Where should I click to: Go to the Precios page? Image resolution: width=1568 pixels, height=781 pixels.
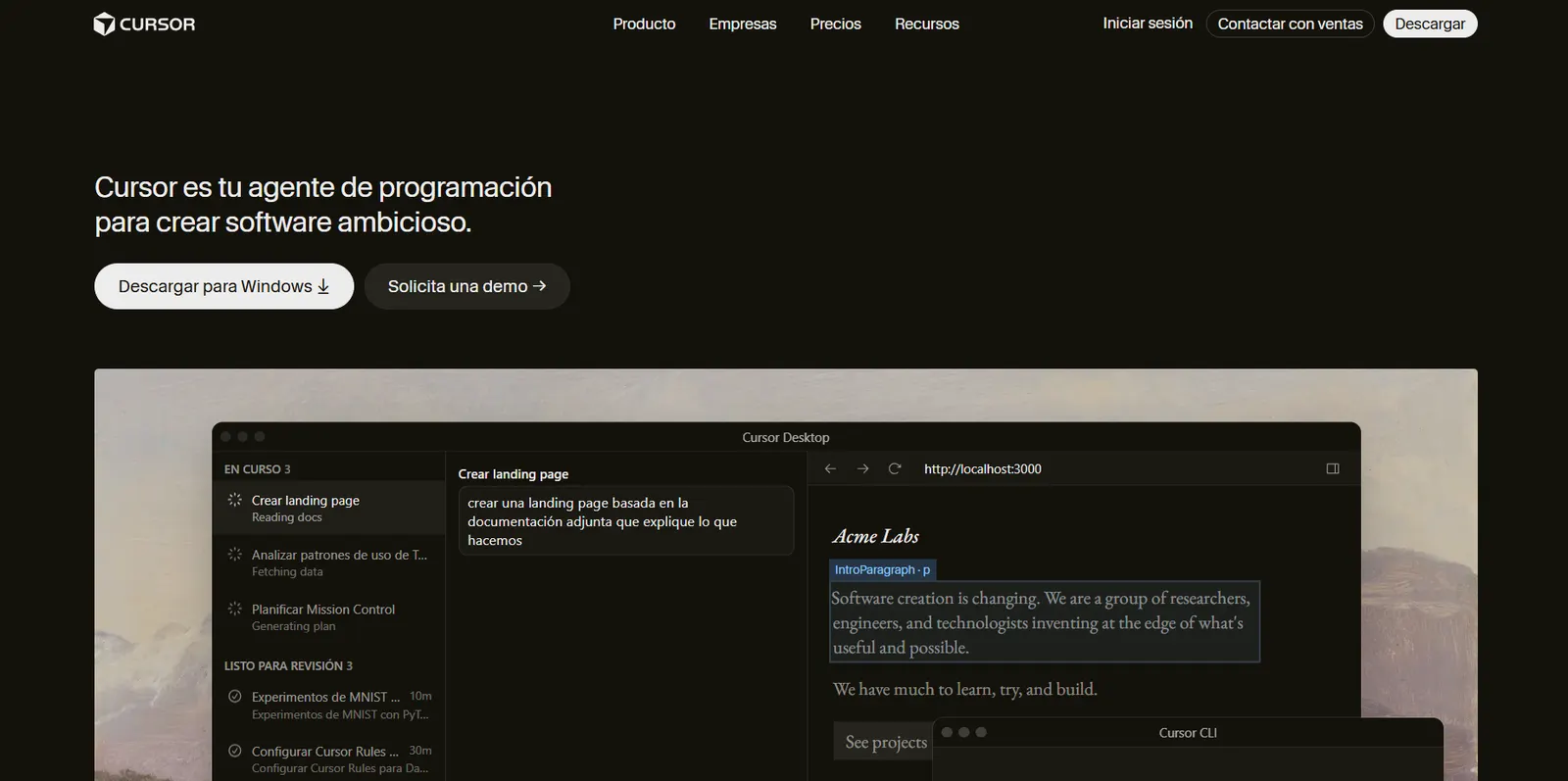pyautogui.click(x=836, y=24)
